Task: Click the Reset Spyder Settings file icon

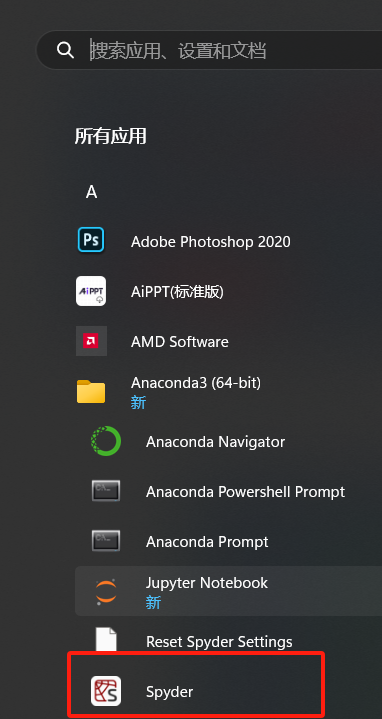Action: [106, 641]
